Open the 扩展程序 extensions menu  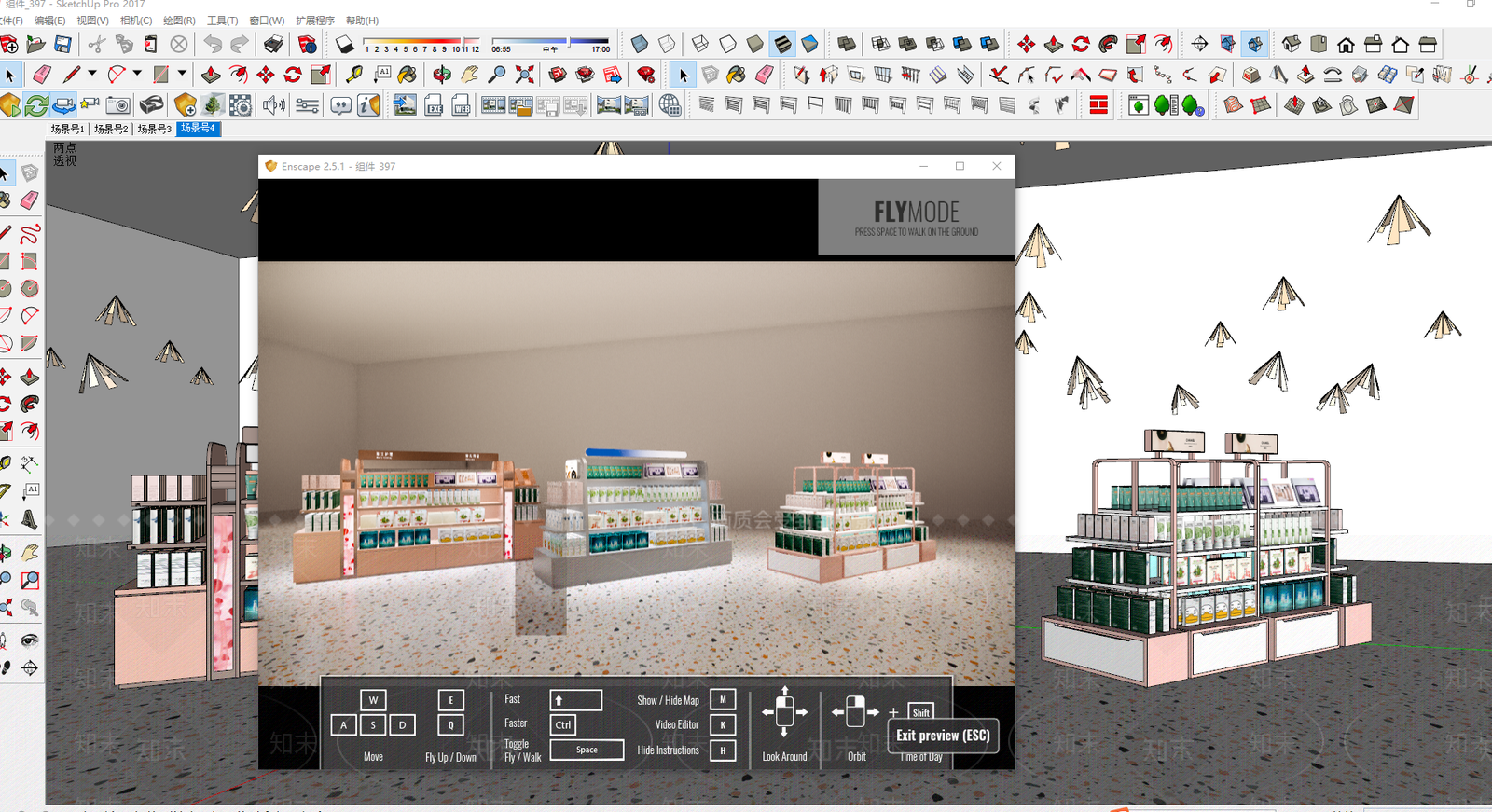[x=315, y=20]
